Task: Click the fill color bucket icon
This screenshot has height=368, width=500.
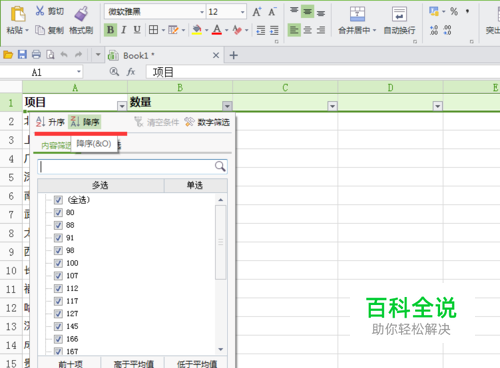Action: pos(197,30)
